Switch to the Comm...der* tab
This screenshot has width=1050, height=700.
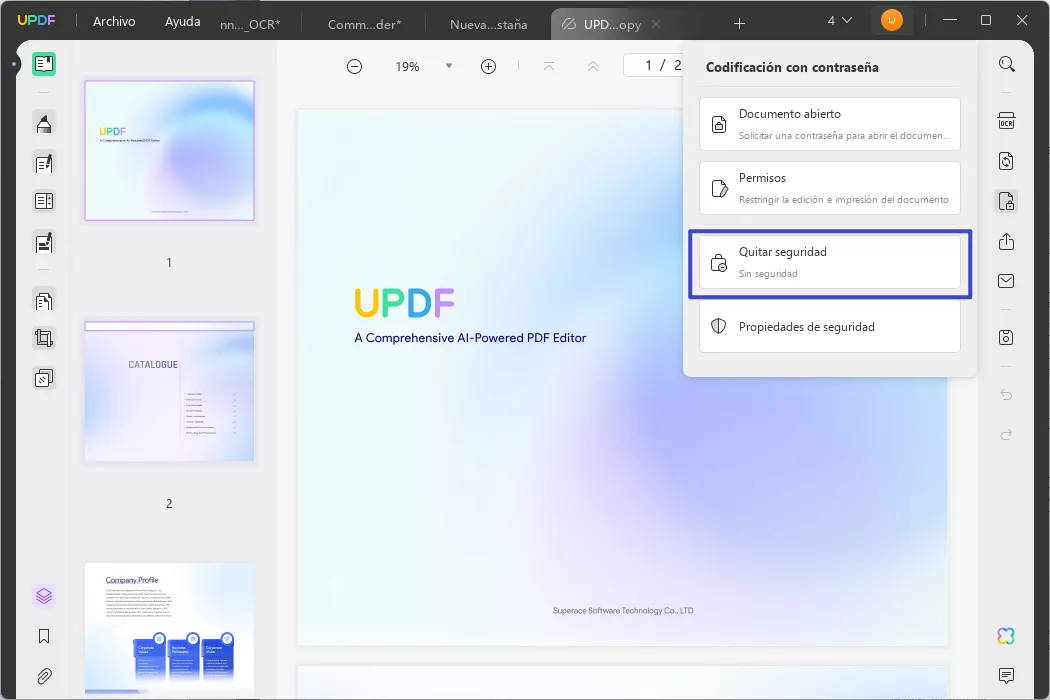pyautogui.click(x=364, y=25)
